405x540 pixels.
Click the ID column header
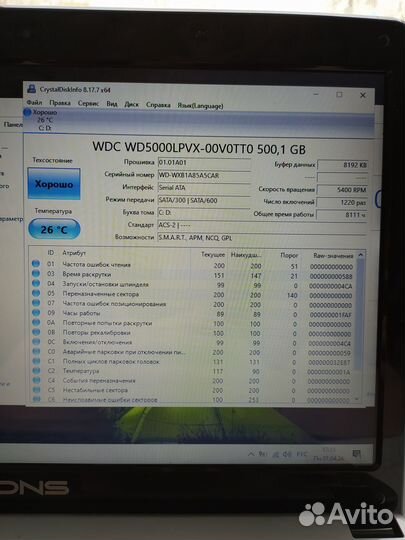click(x=50, y=252)
